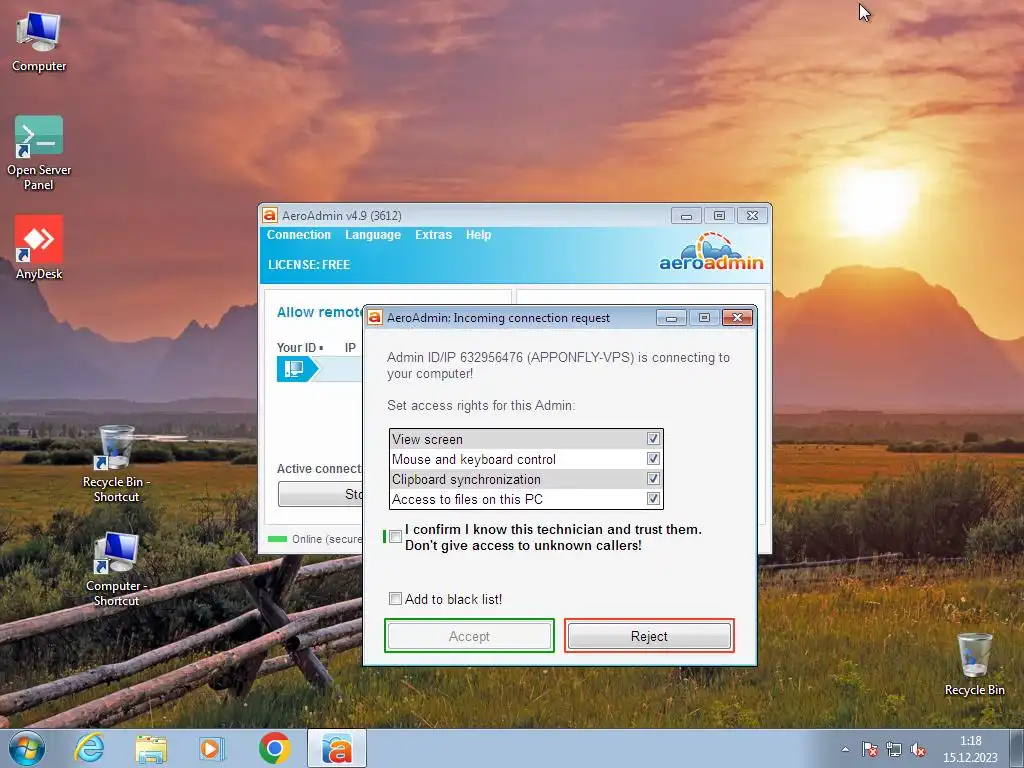Click the Show desktop strip
The height and width of the screenshot is (768, 1024).
coord(1016,748)
